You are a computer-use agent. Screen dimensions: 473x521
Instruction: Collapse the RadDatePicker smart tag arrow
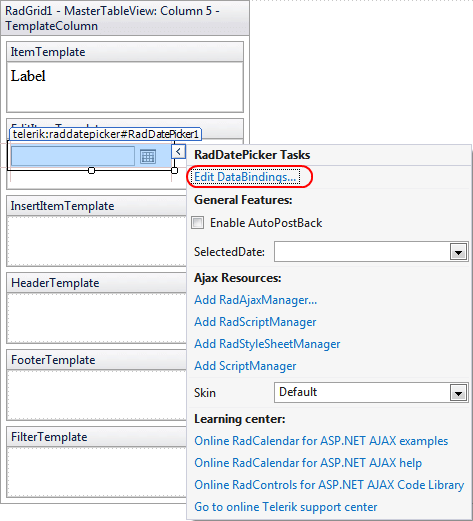coord(178,152)
